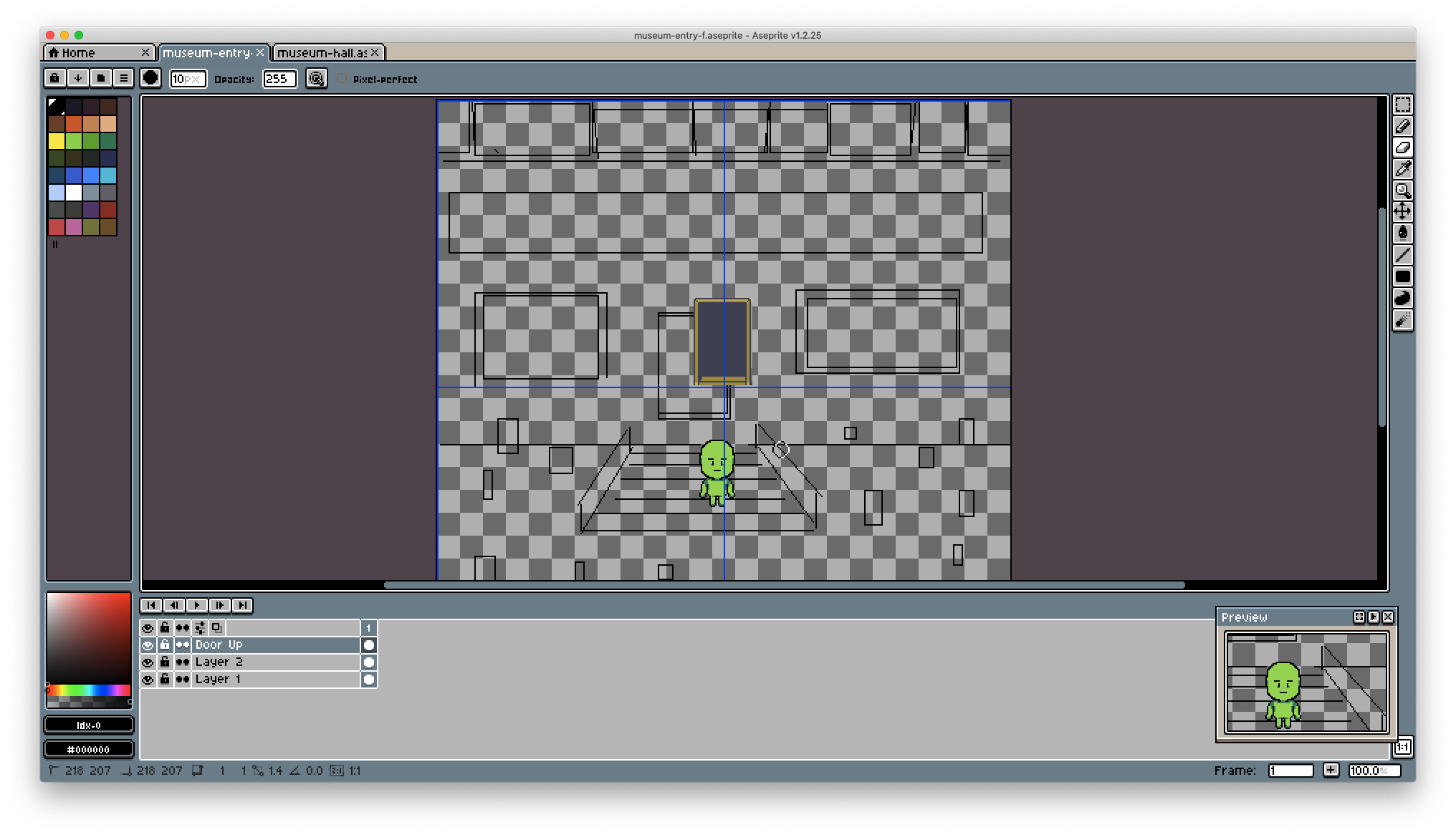Select the Paint Bucket tool

point(1402,233)
